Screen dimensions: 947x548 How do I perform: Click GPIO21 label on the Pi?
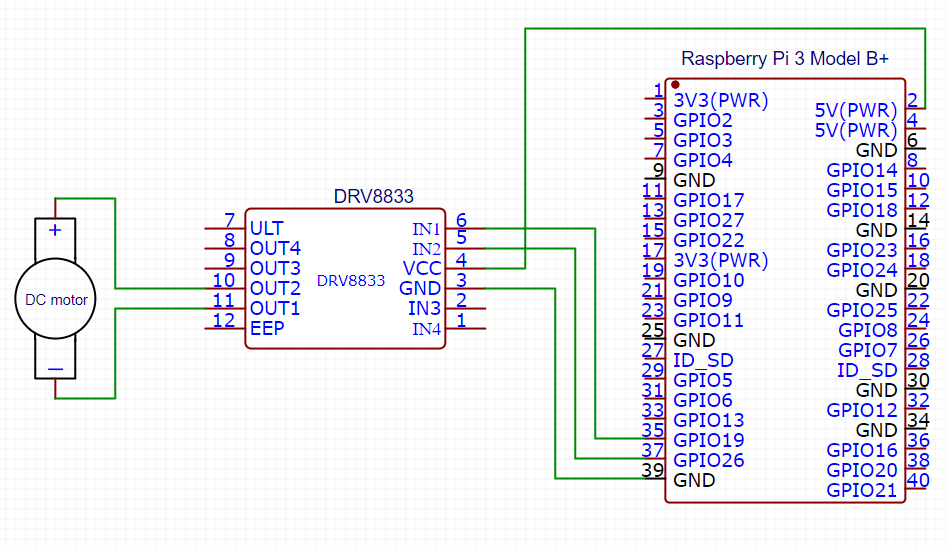point(862,491)
